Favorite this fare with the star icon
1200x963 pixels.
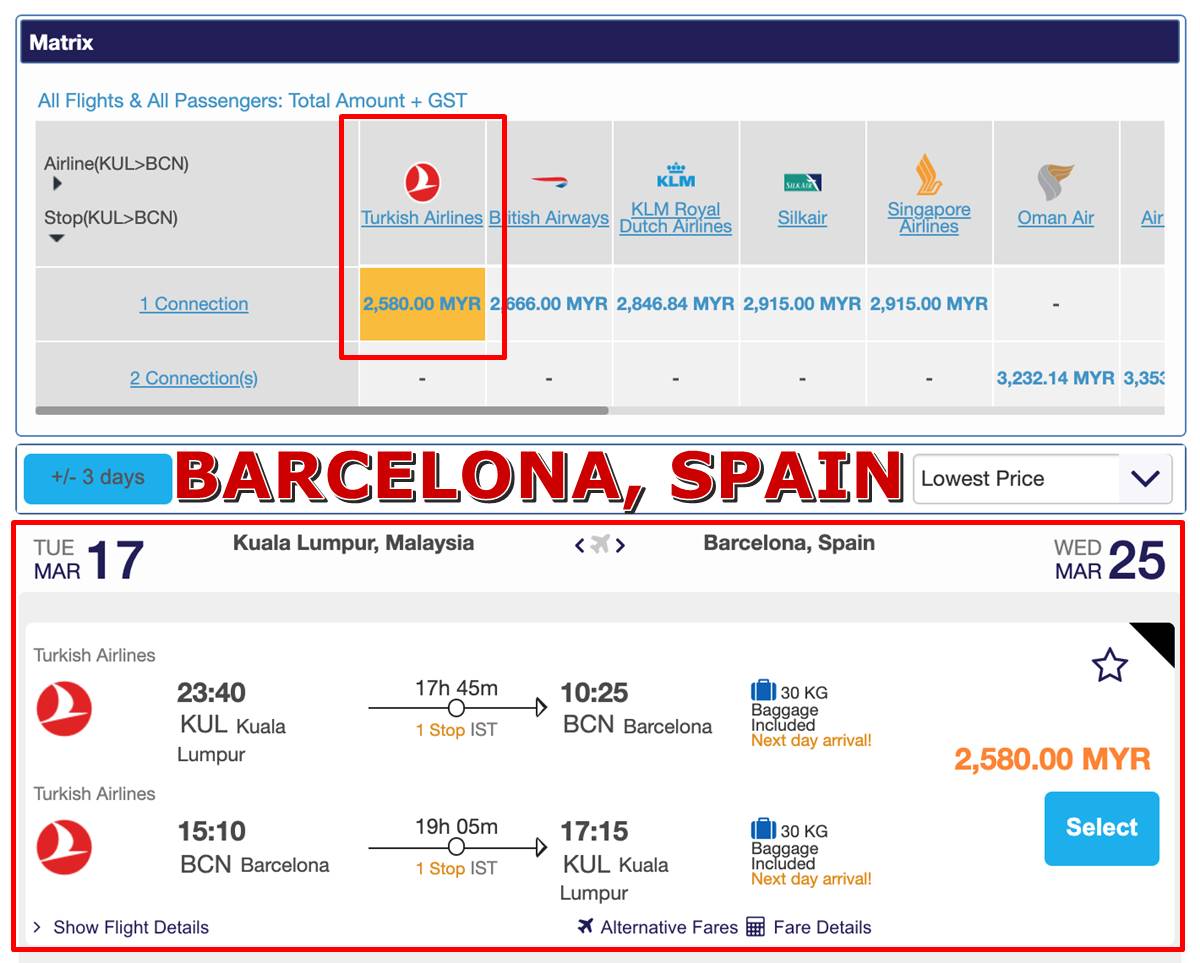pos(1109,665)
